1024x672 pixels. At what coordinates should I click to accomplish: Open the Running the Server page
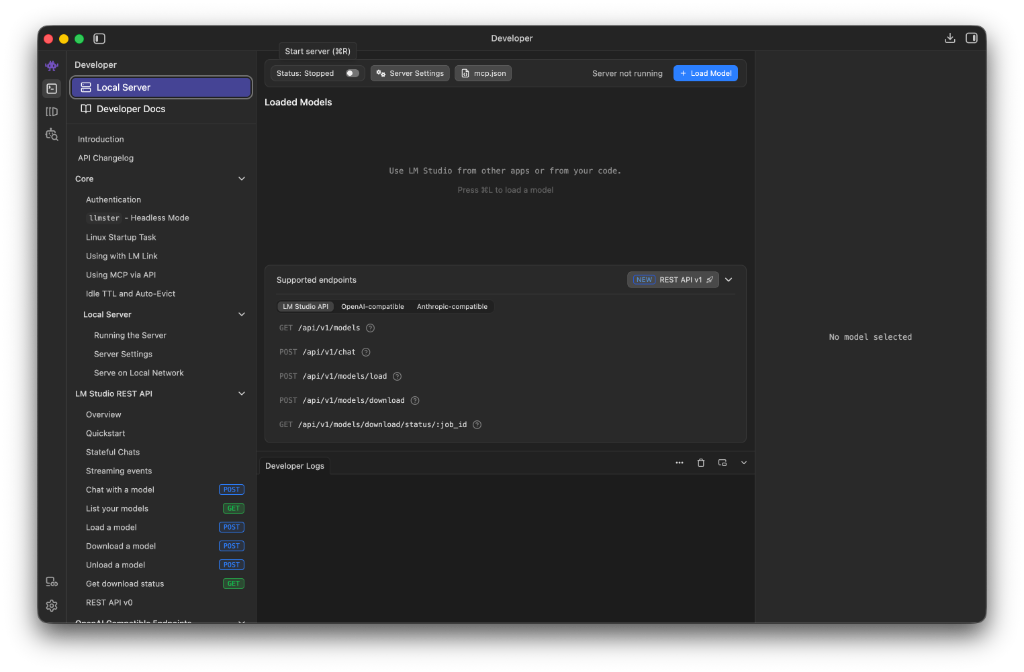130,335
